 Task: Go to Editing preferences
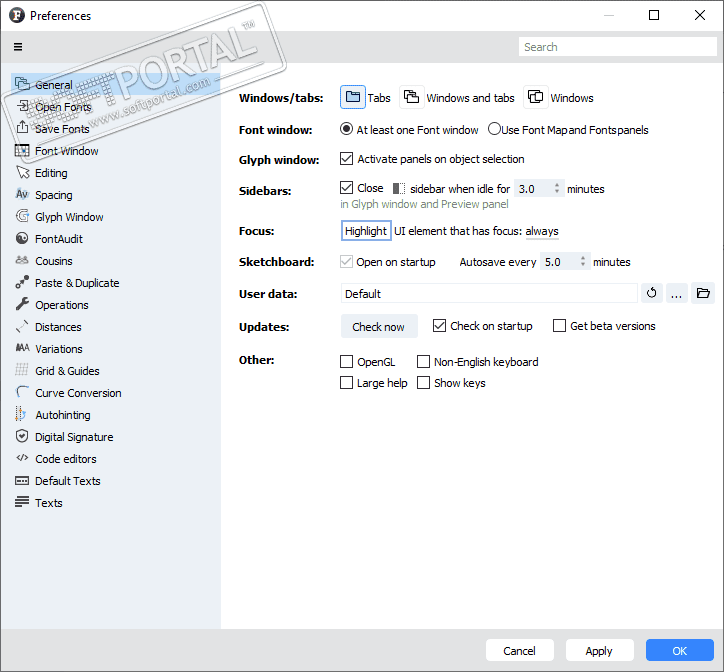tap(115, 173)
